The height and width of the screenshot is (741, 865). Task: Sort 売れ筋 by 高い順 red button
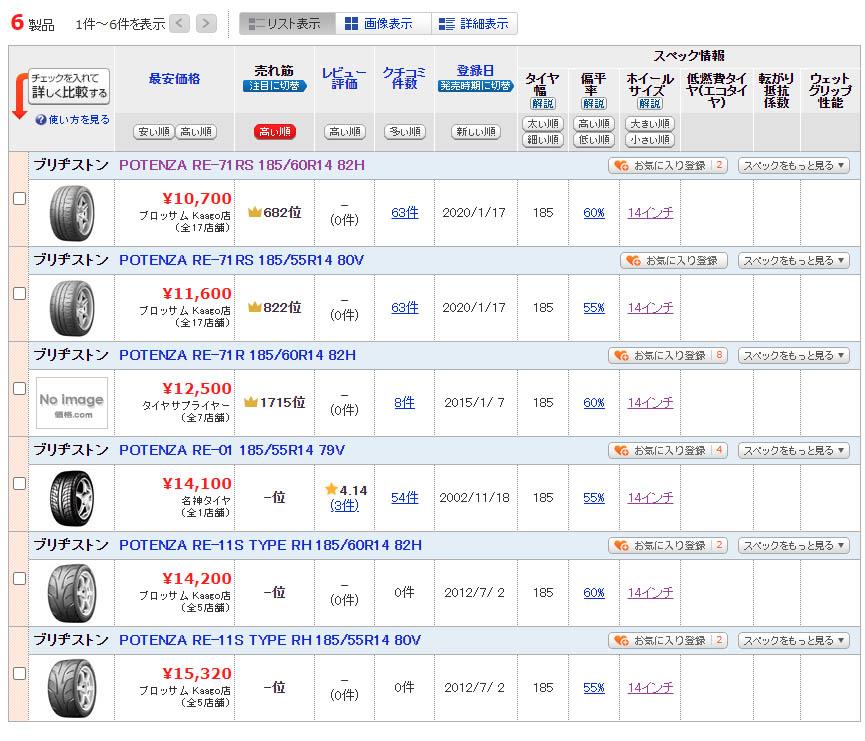(x=275, y=132)
